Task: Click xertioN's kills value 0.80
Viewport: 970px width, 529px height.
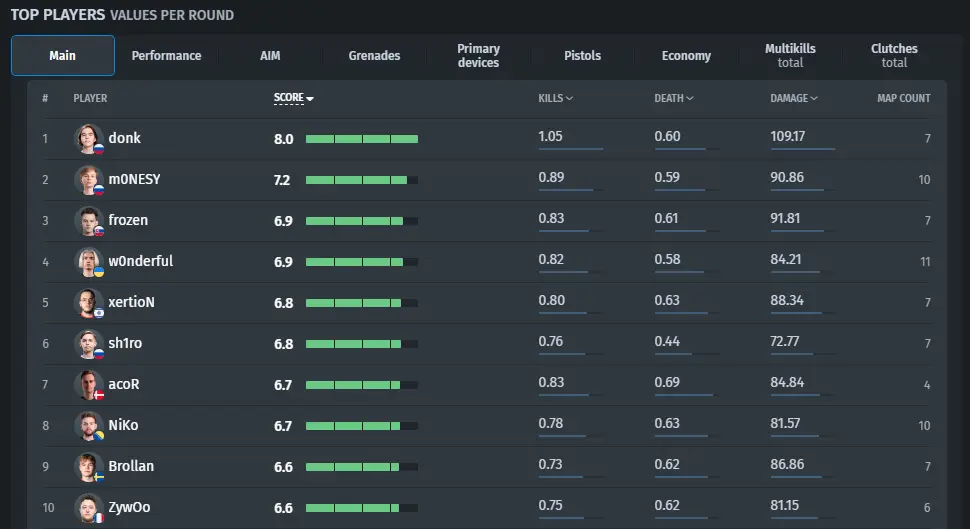Action: click(551, 300)
